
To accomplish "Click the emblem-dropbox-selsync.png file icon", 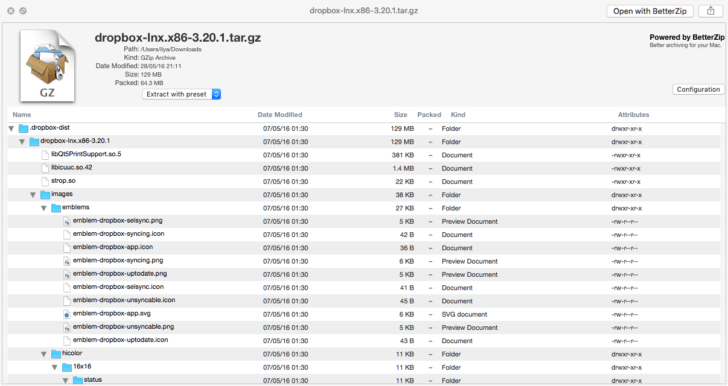I will (x=67, y=221).
